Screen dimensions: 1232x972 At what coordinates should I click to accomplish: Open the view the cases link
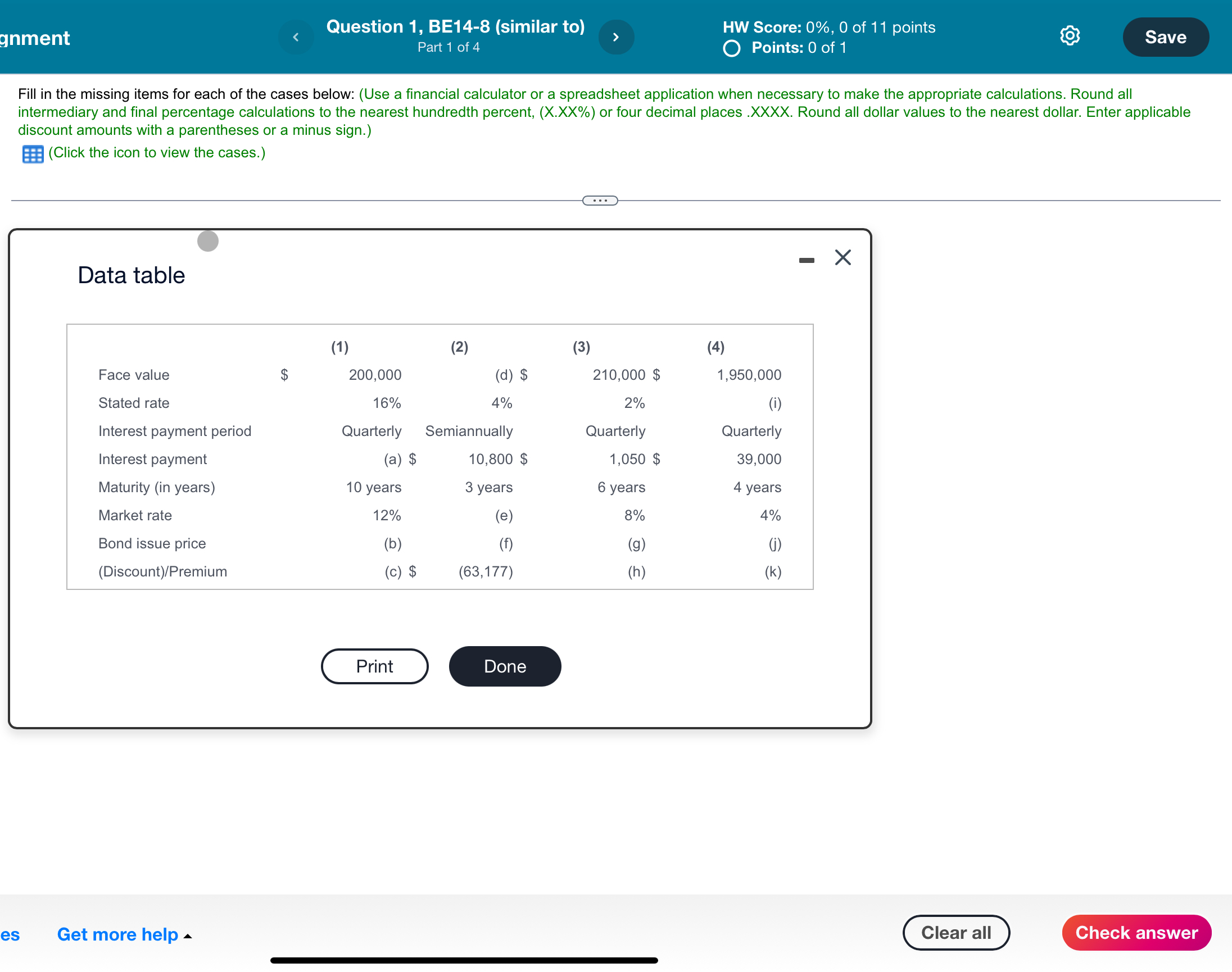[157, 152]
